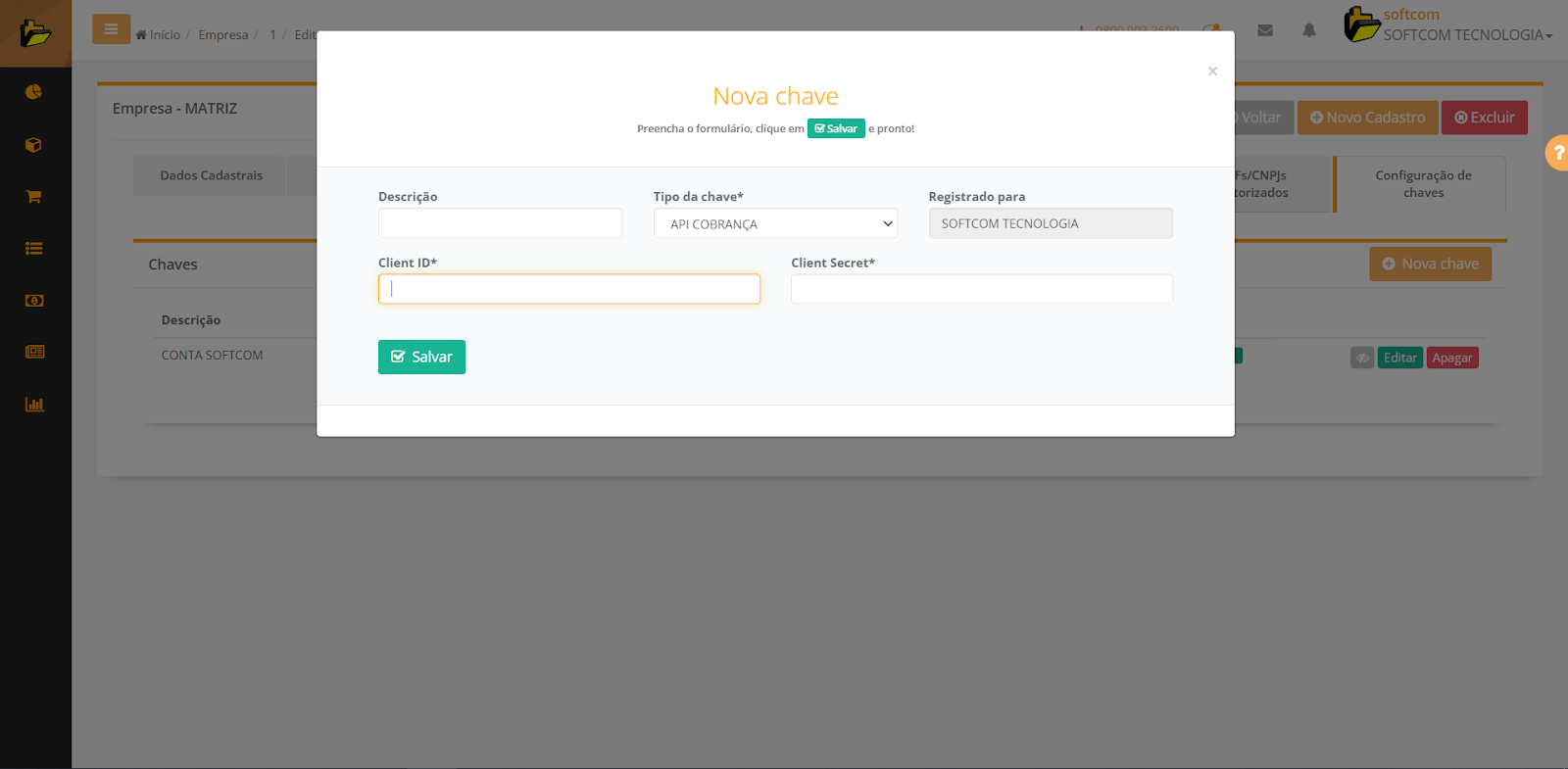
Task: Click the Client Secret input field
Action: point(981,289)
